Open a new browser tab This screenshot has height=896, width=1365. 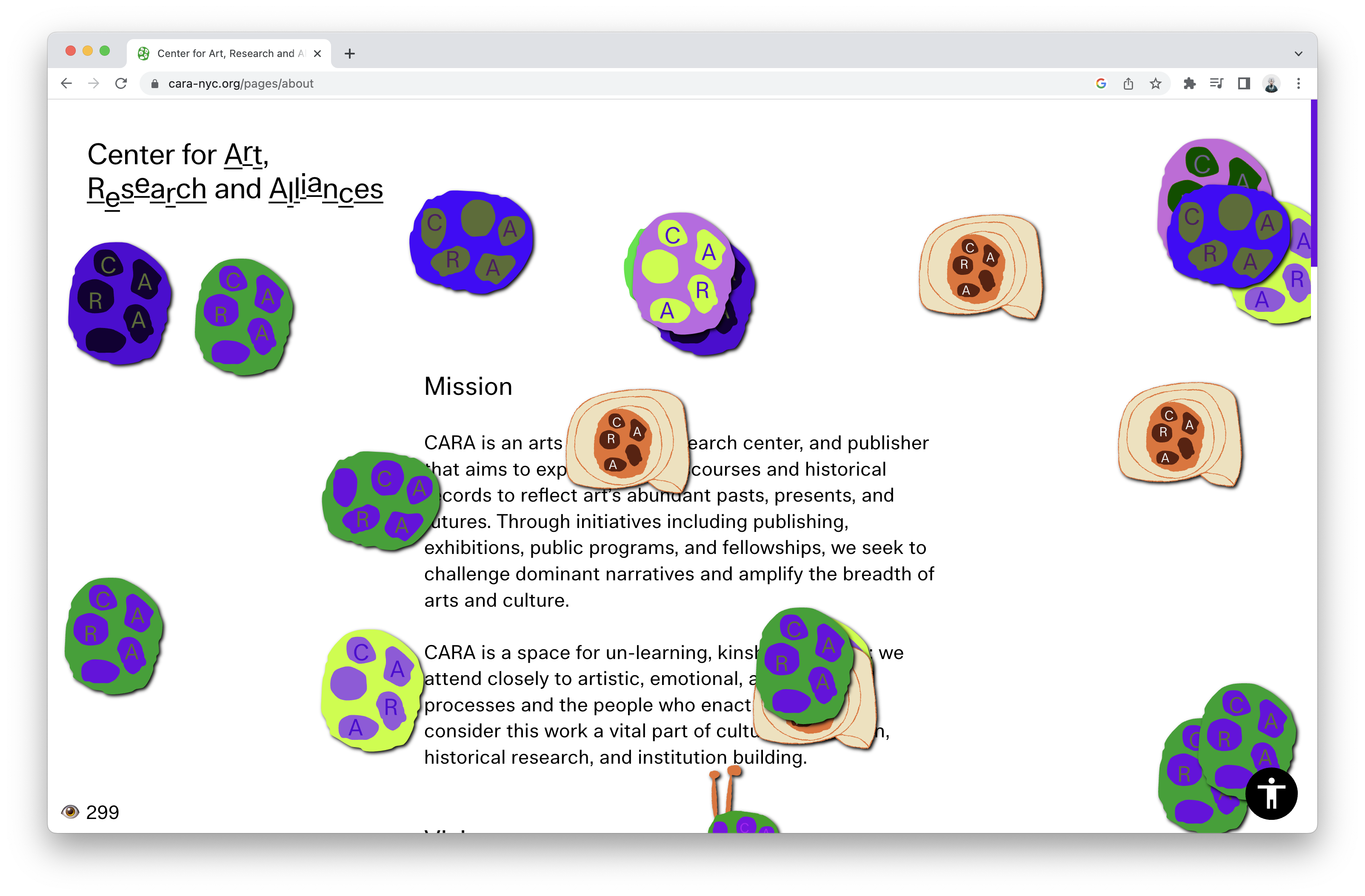click(350, 53)
